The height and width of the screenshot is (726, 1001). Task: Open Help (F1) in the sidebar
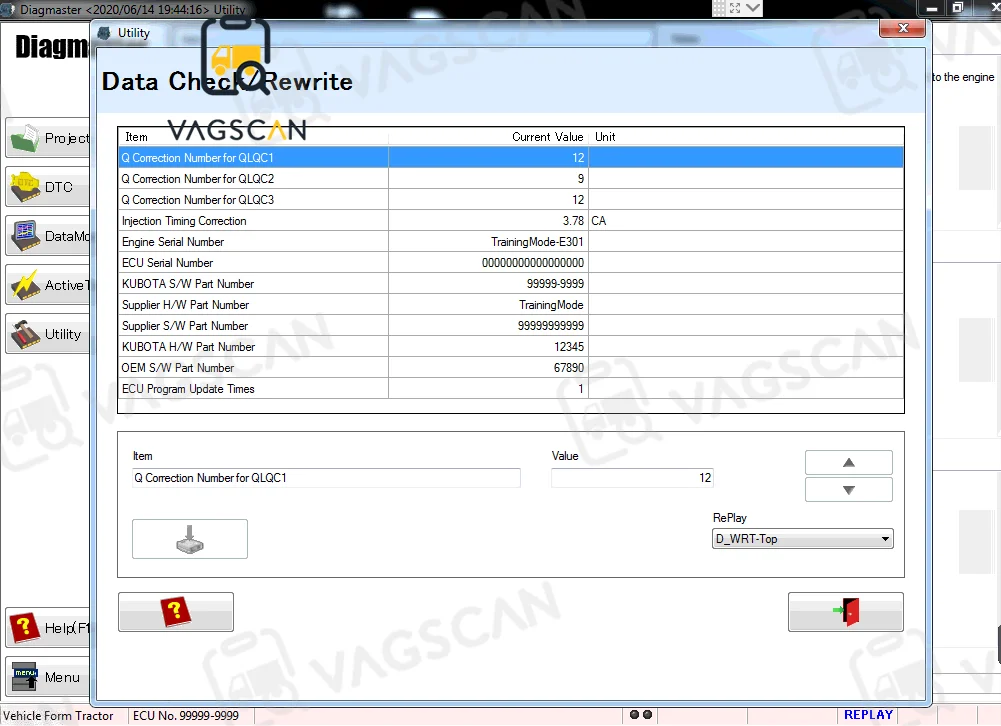coord(49,628)
